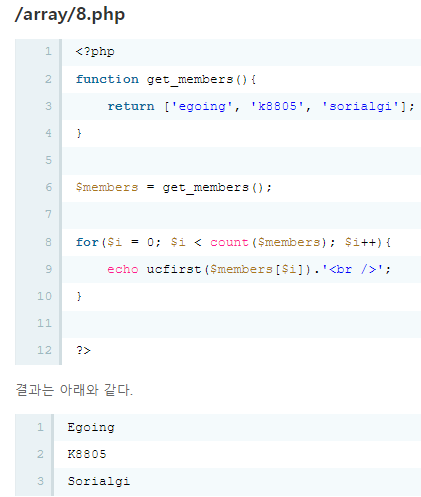Click the 'echo' keyword in line 9
This screenshot has width=421, height=497.
pos(123,269)
